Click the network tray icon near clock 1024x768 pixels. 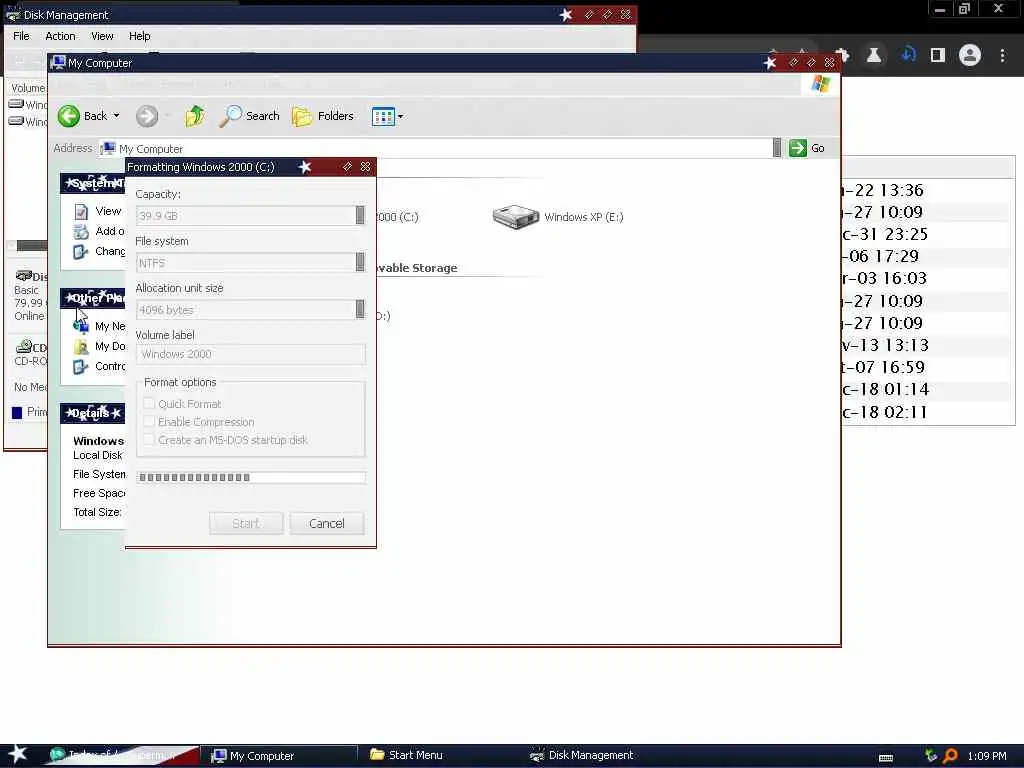931,756
